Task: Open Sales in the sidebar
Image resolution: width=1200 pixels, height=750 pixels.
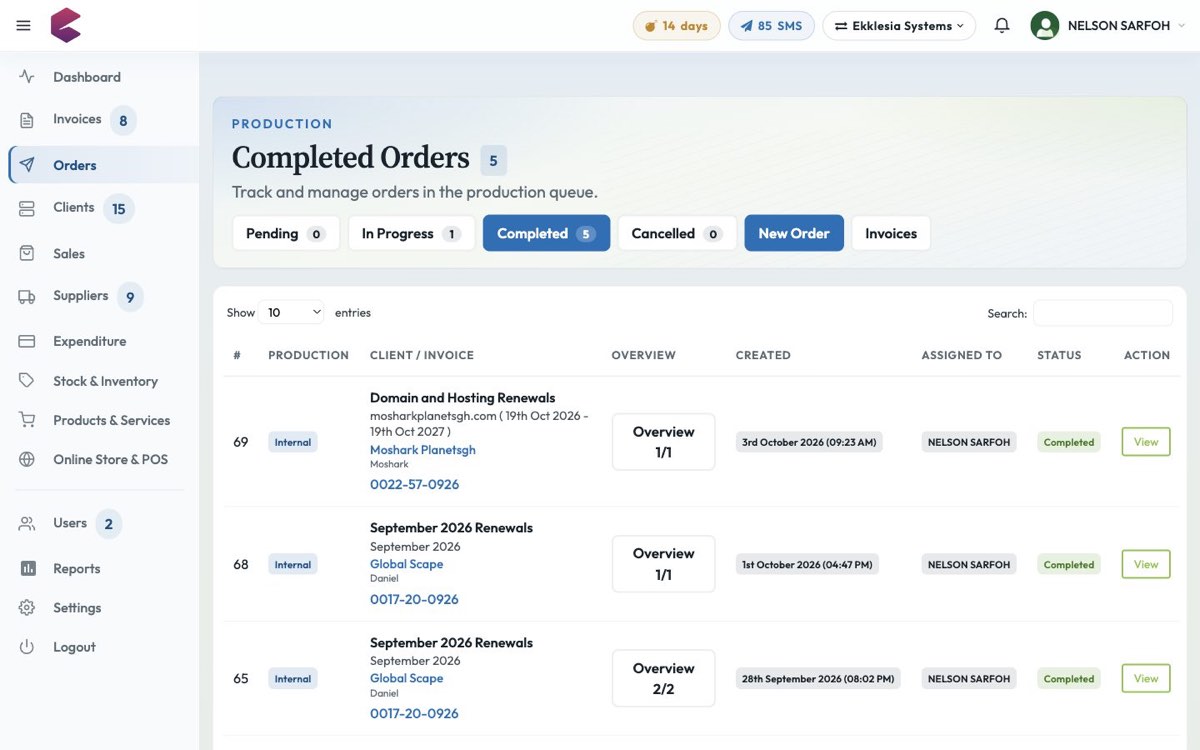Action: 69,254
